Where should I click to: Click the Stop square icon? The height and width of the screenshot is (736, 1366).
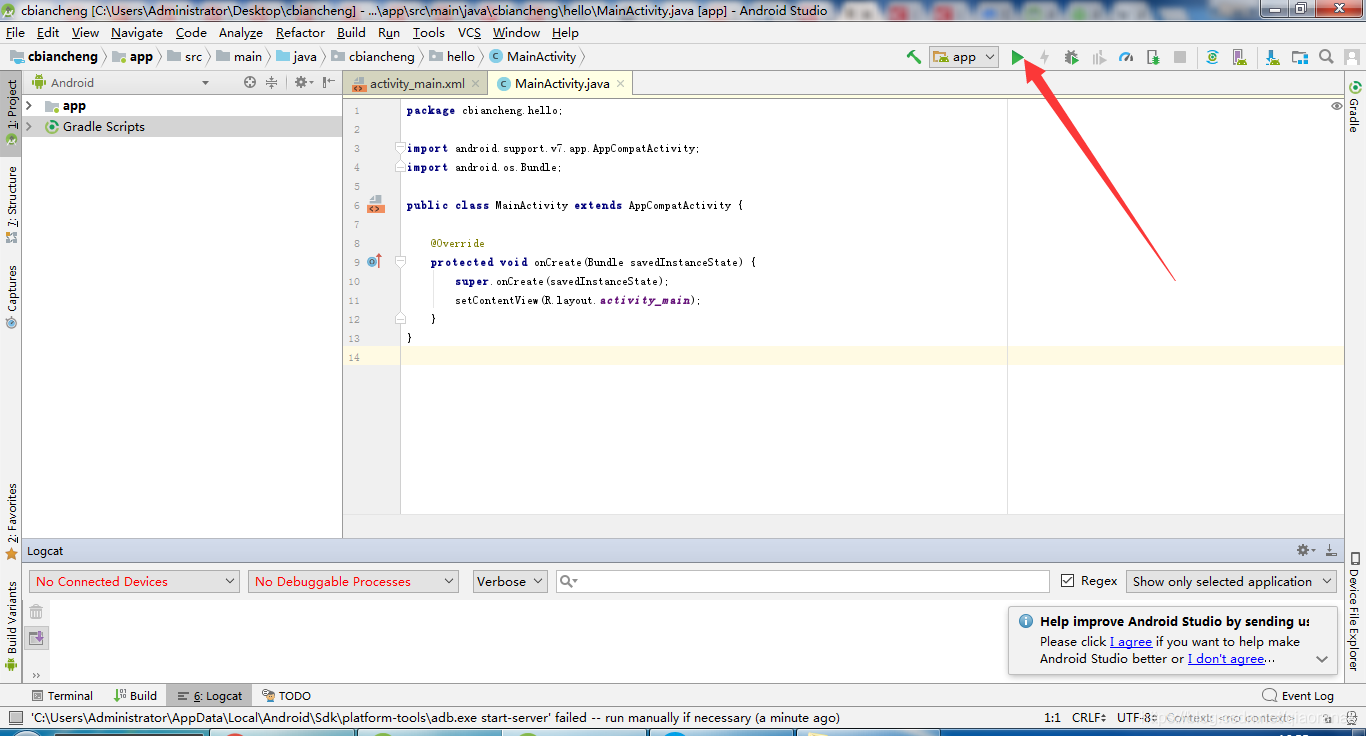coord(1180,57)
